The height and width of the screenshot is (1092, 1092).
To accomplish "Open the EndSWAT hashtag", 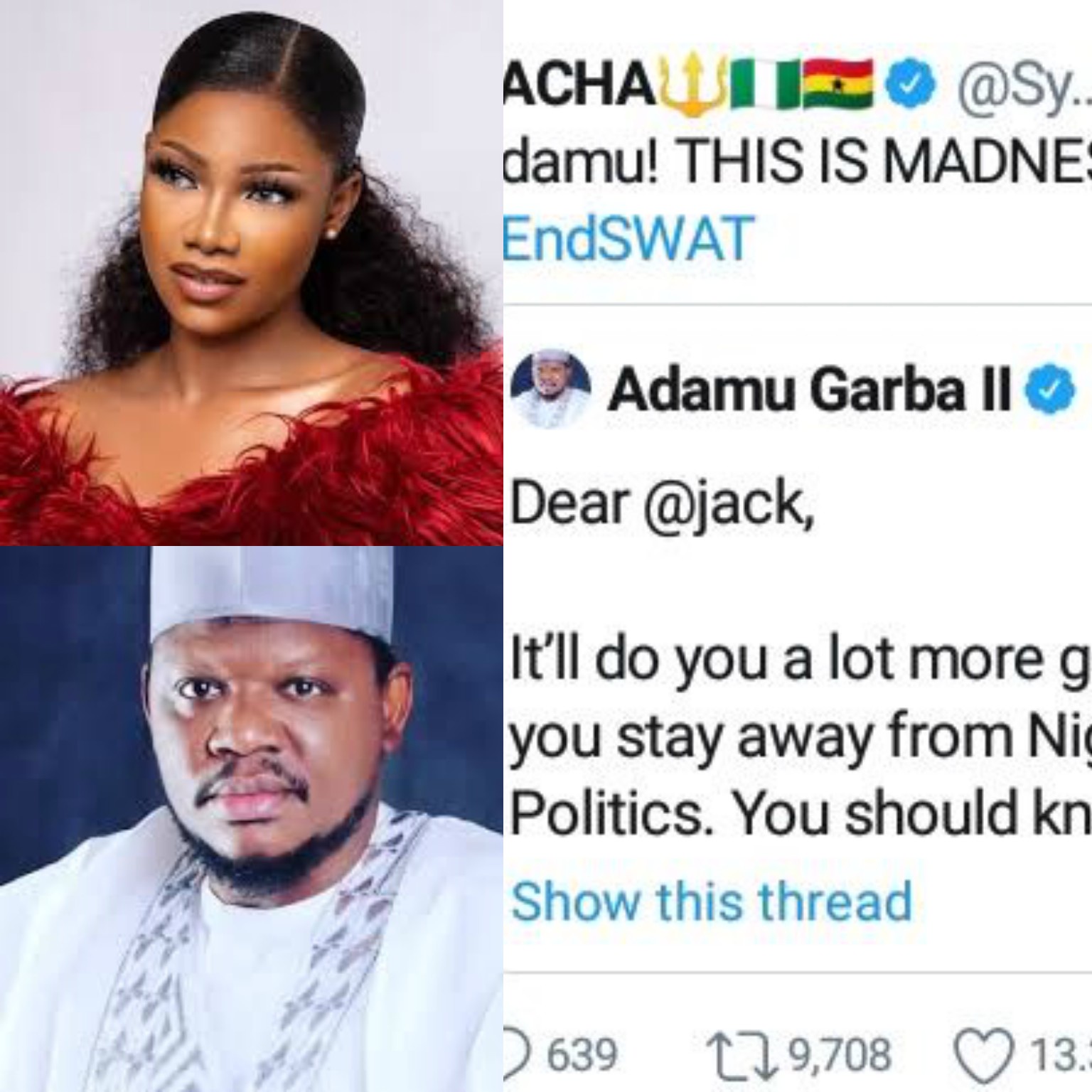I will click(x=628, y=238).
